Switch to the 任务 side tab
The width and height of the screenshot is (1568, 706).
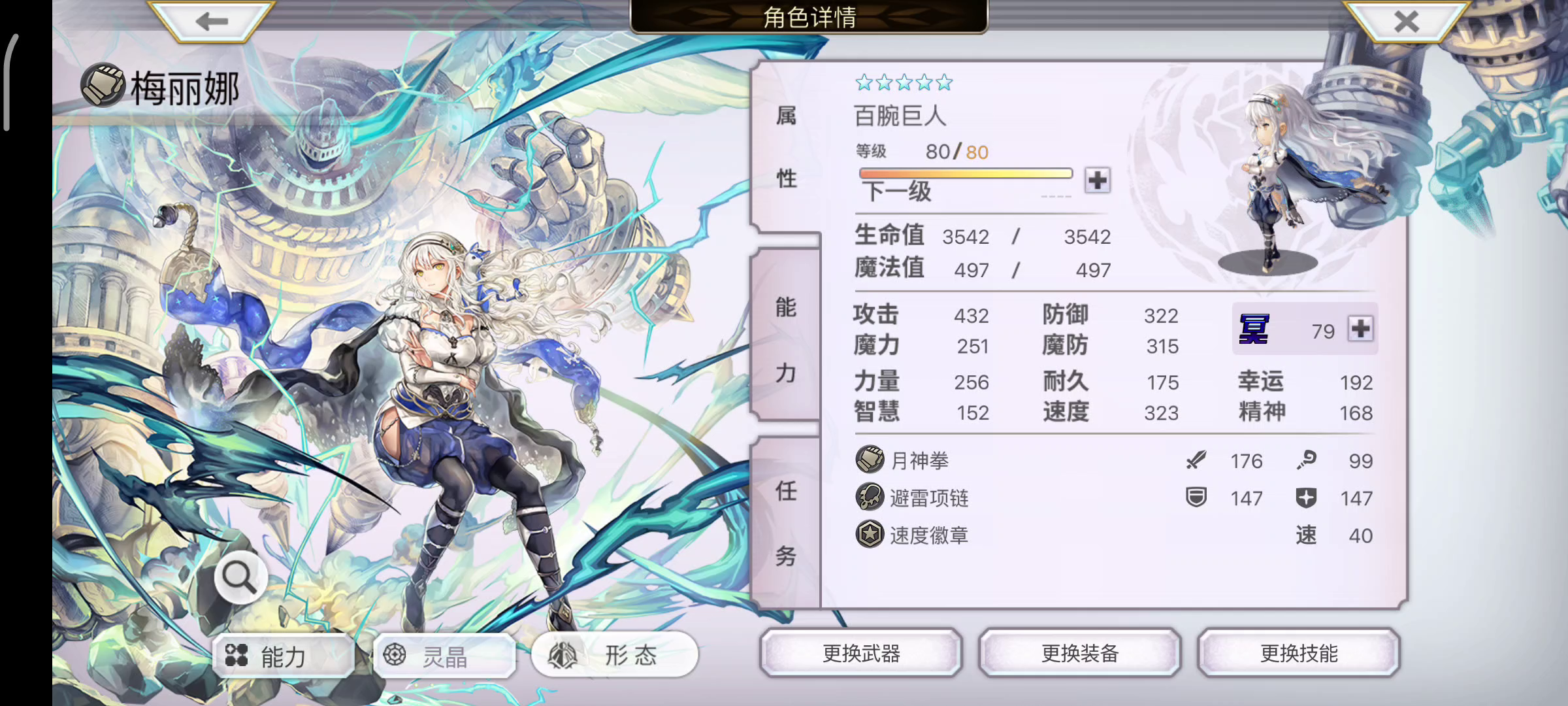pyautogui.click(x=786, y=523)
